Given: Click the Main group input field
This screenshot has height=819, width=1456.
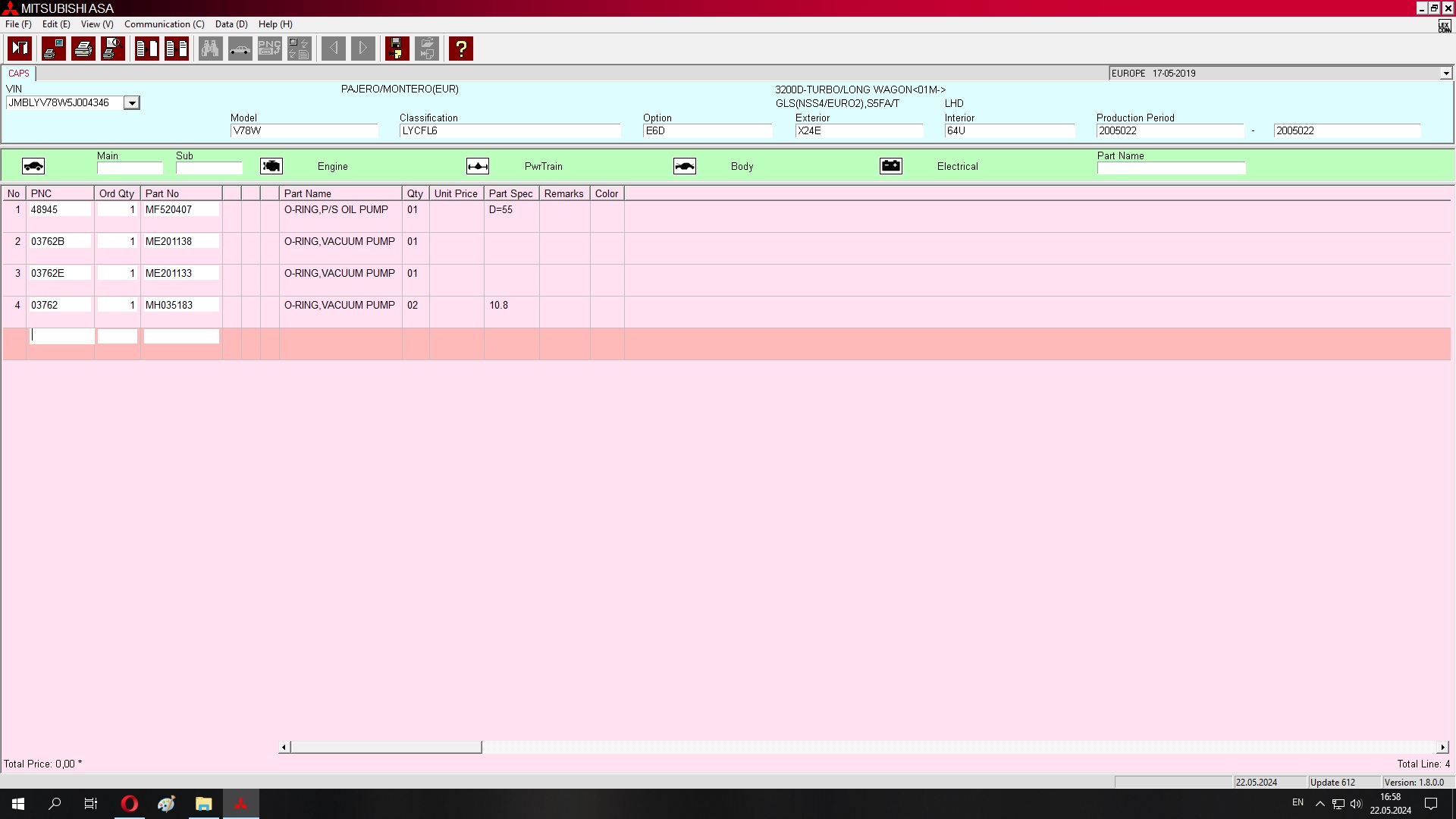Looking at the screenshot, I should tap(130, 168).
